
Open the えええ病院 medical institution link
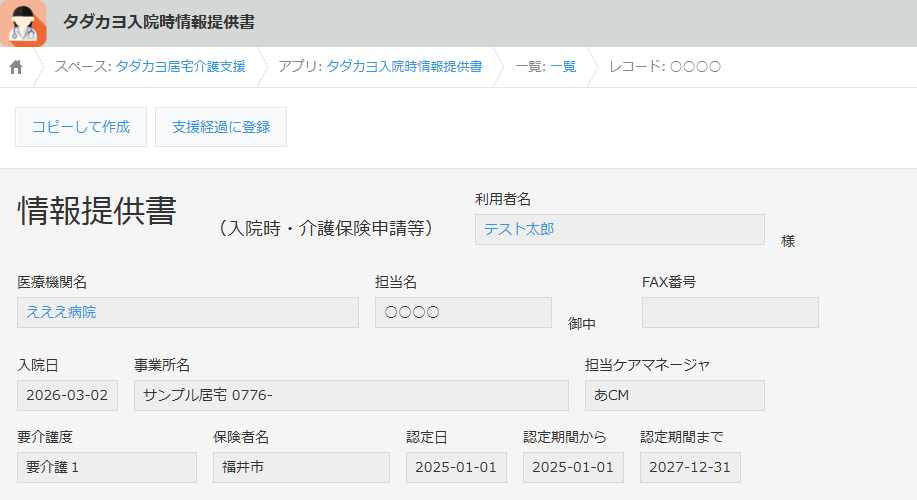pos(62,312)
